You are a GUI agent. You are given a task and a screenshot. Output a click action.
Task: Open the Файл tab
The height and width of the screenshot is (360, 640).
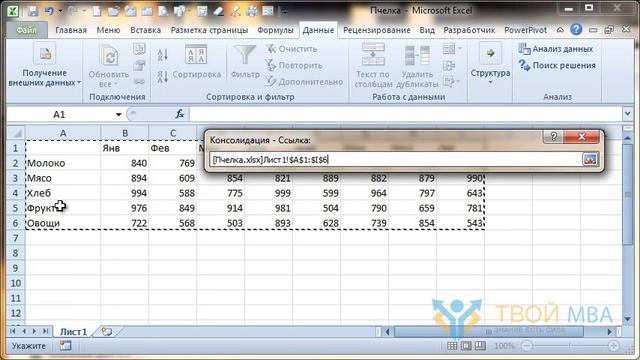pos(27,30)
